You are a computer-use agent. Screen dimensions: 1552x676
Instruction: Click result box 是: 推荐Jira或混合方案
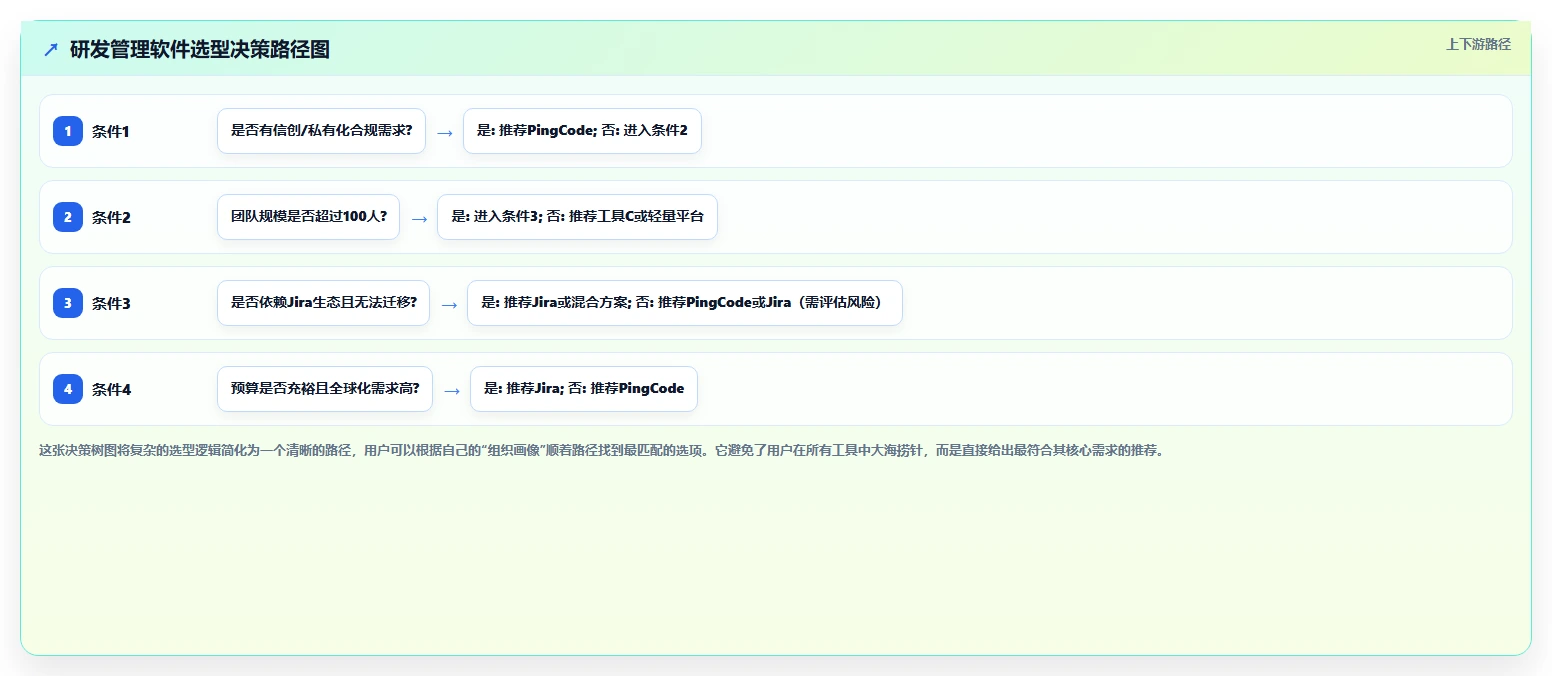(685, 303)
